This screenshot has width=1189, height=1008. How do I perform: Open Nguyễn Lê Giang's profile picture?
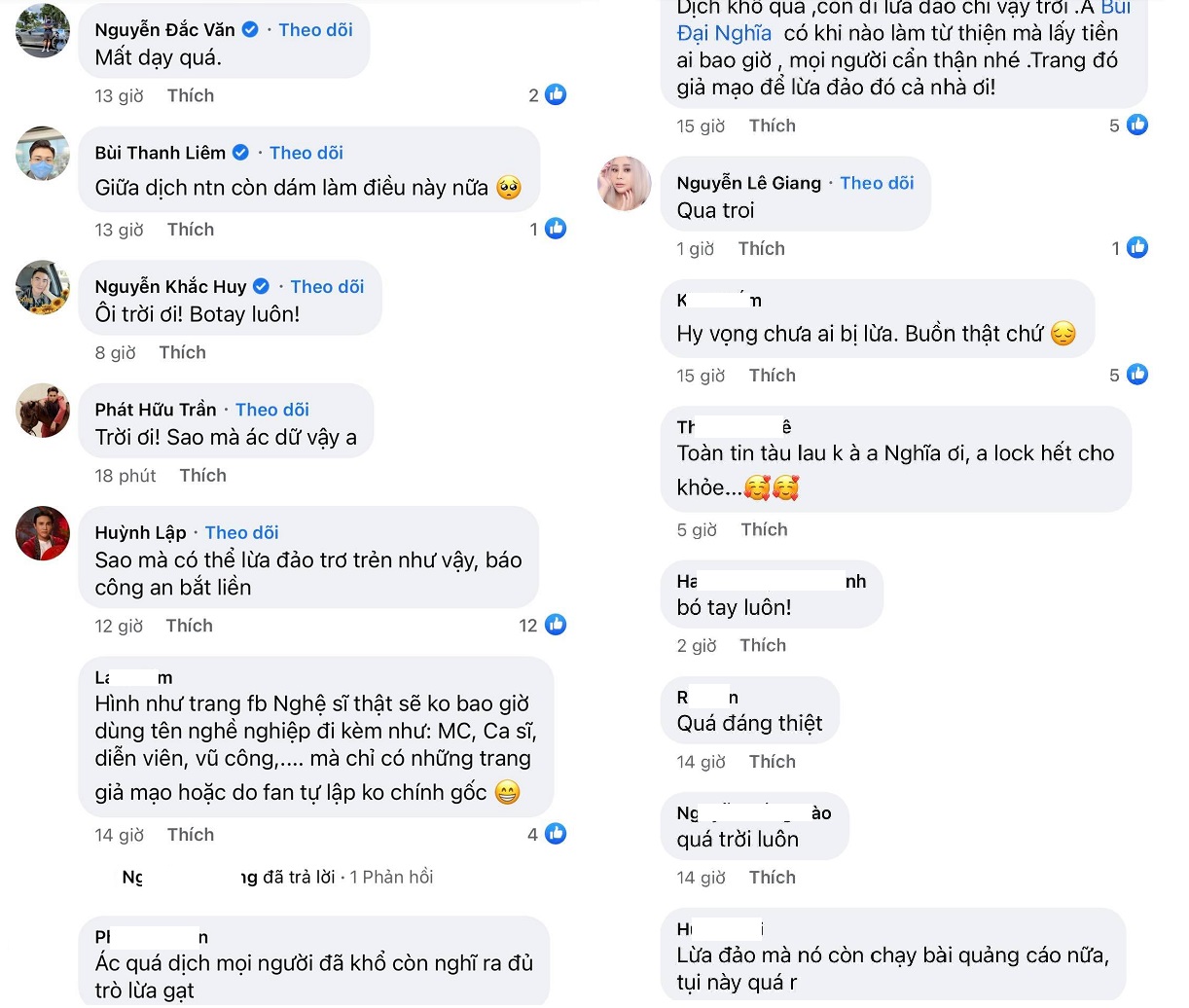click(624, 183)
